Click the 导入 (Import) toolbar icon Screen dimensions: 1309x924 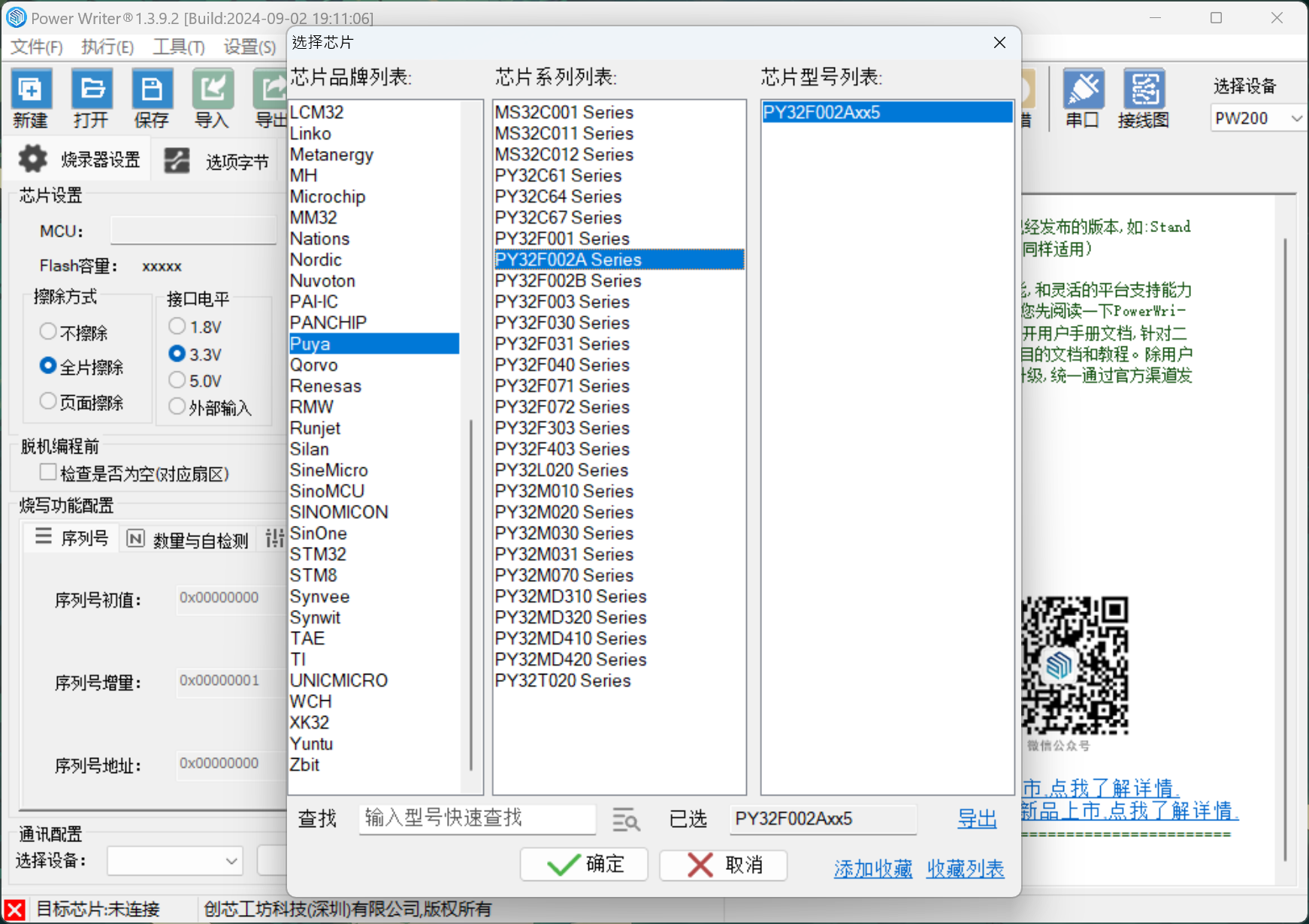pyautogui.click(x=212, y=98)
